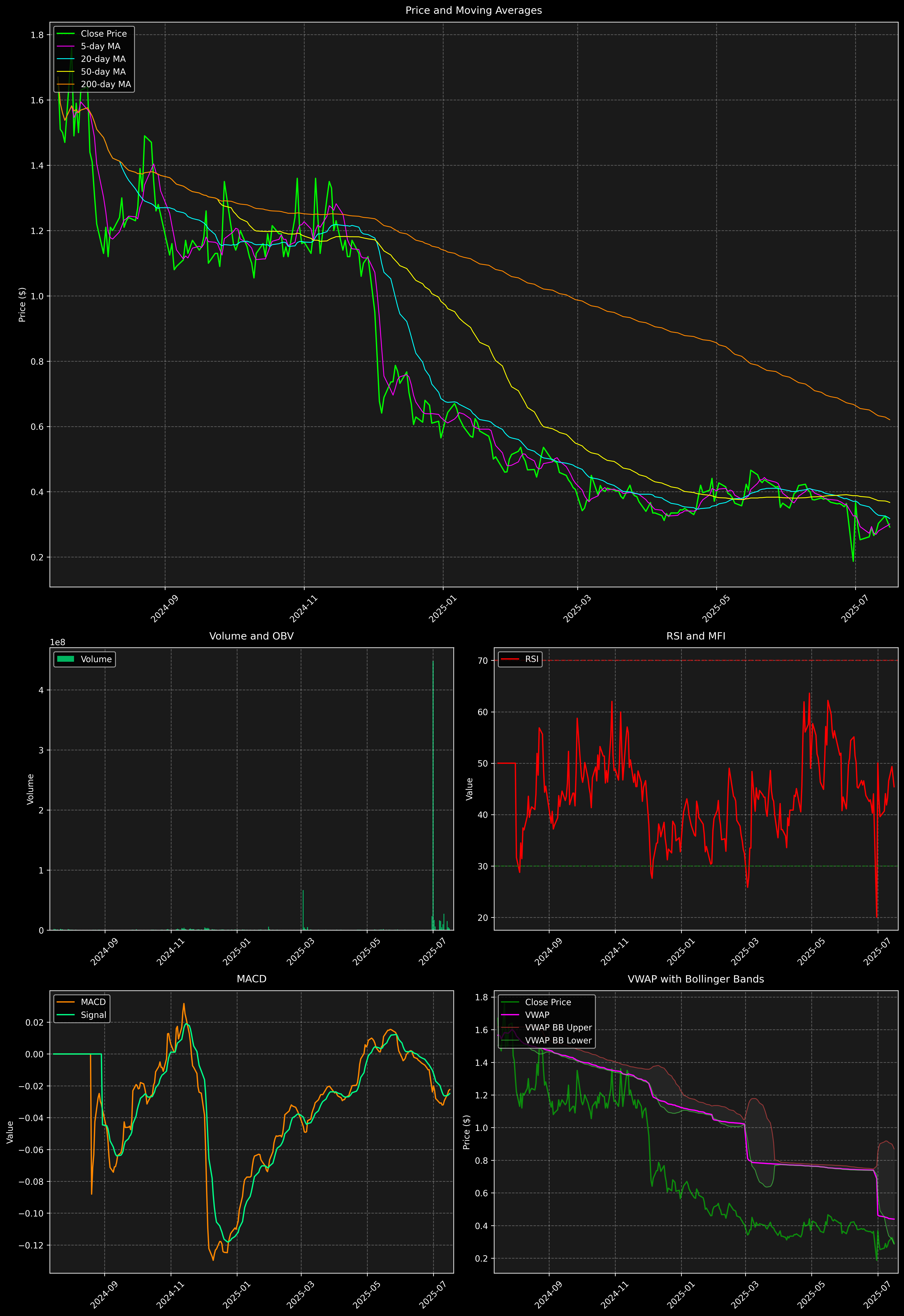Click the 1.2 tick on the VWAP price axis
This screenshot has height=1316, width=904.
click(482, 1095)
